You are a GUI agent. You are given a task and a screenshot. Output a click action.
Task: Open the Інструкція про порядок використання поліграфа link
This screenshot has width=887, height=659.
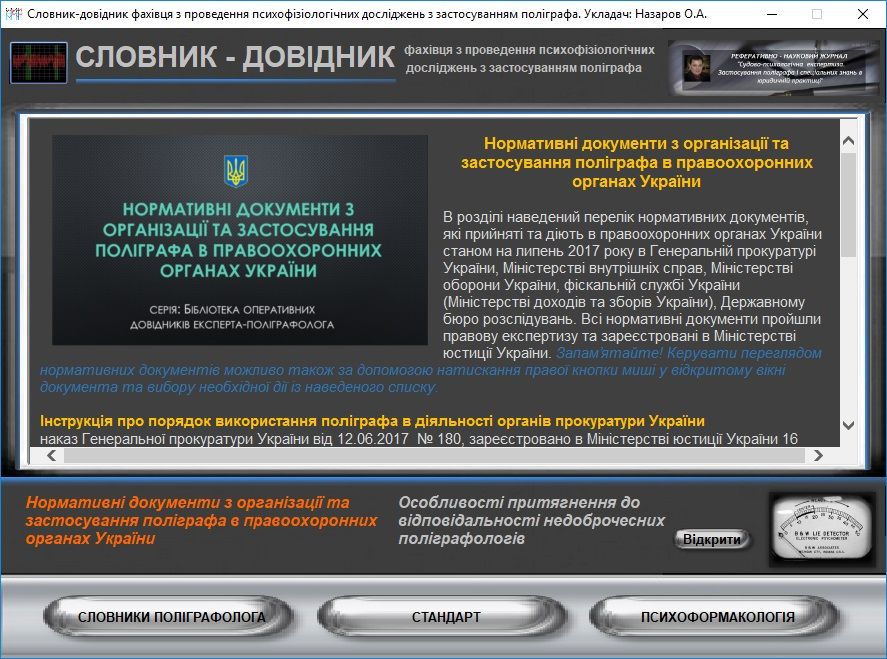(x=372, y=421)
